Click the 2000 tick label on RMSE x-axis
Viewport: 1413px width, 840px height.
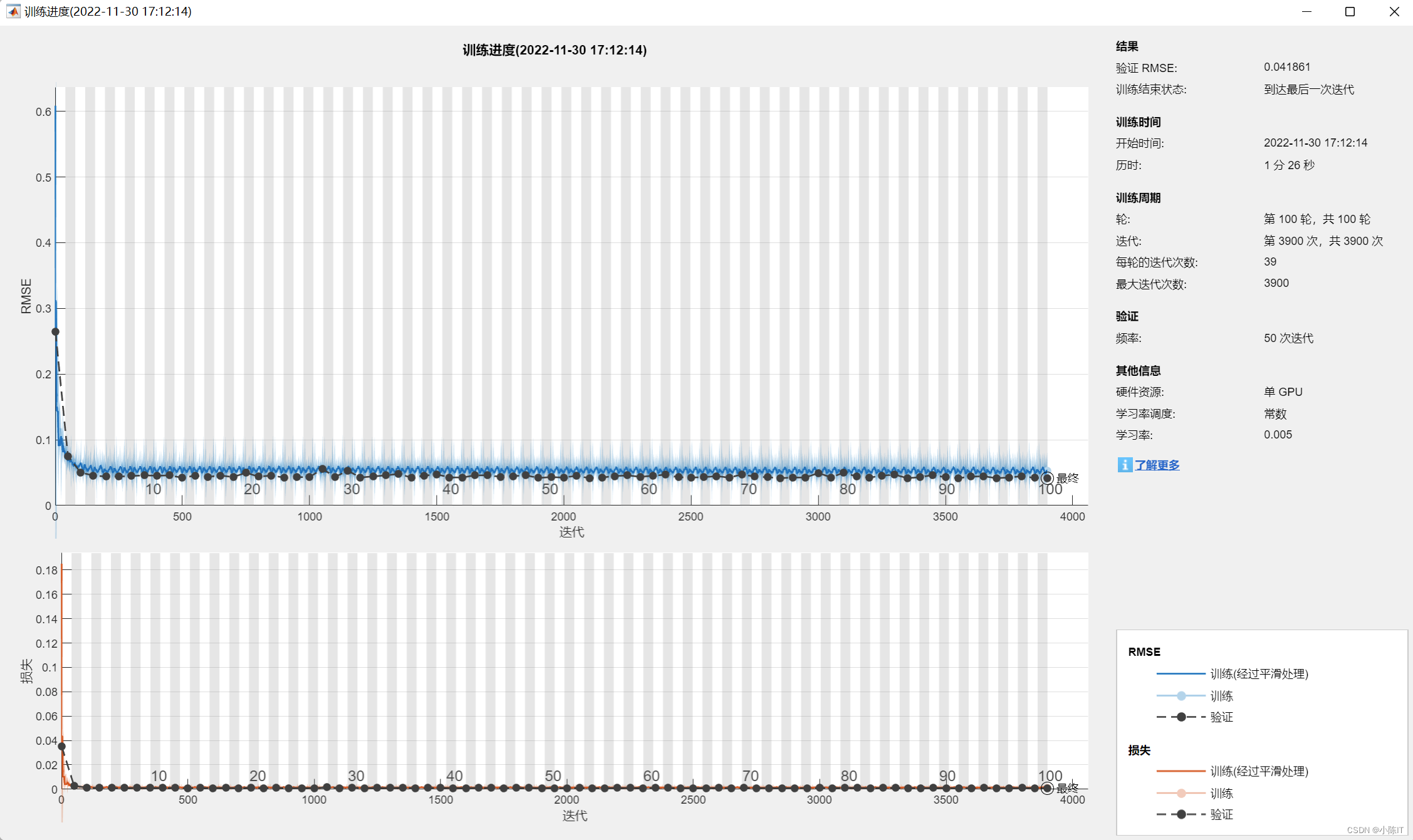click(x=563, y=517)
